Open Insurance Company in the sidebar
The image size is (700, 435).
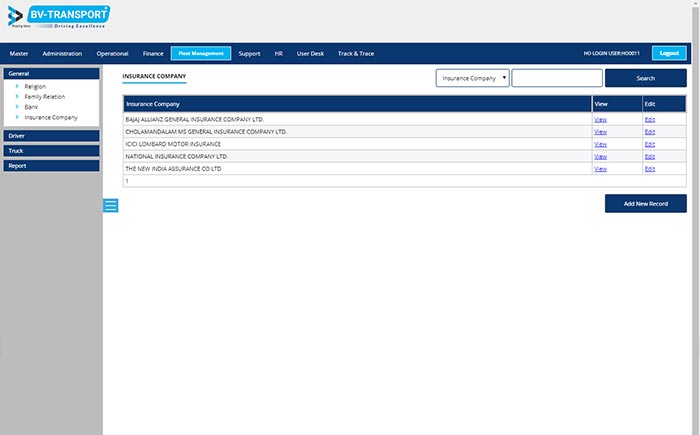pyautogui.click(x=51, y=117)
